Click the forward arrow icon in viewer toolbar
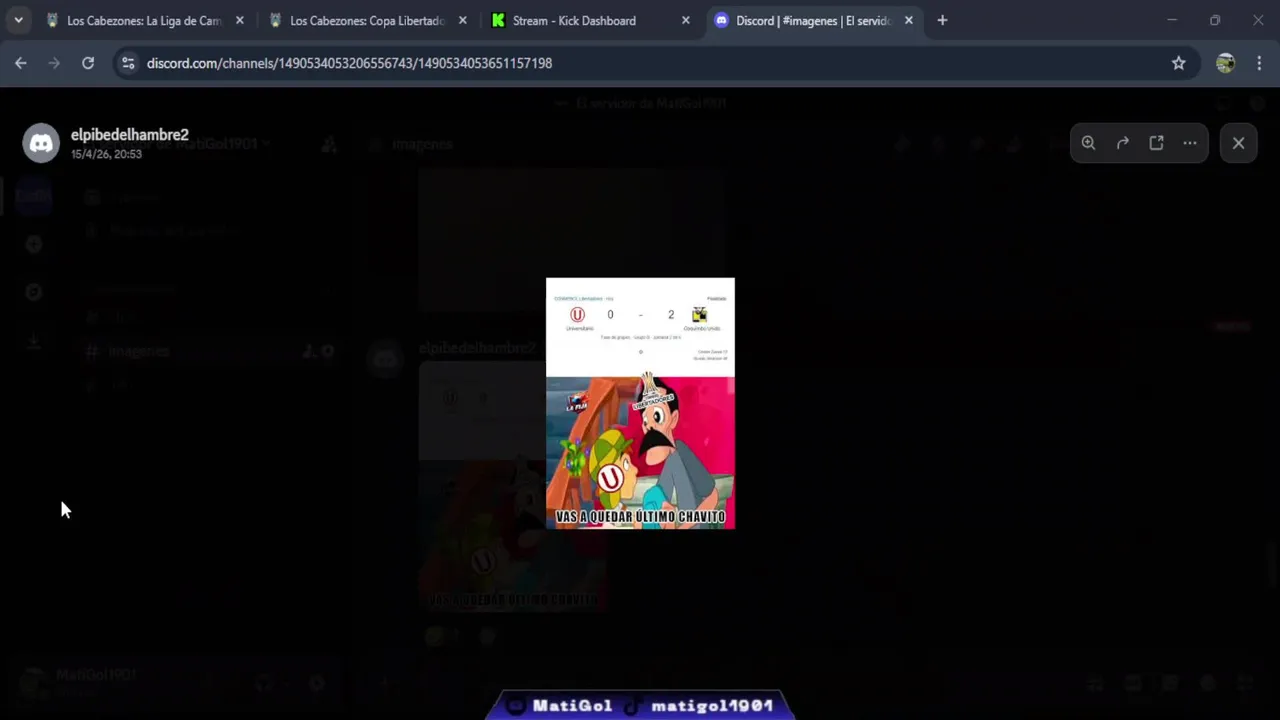 tap(1123, 143)
